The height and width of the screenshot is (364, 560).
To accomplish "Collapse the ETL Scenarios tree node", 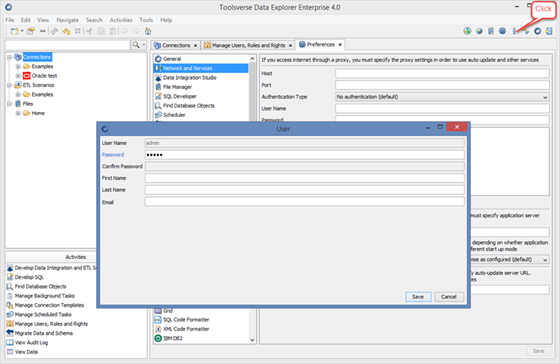I will point(10,85).
